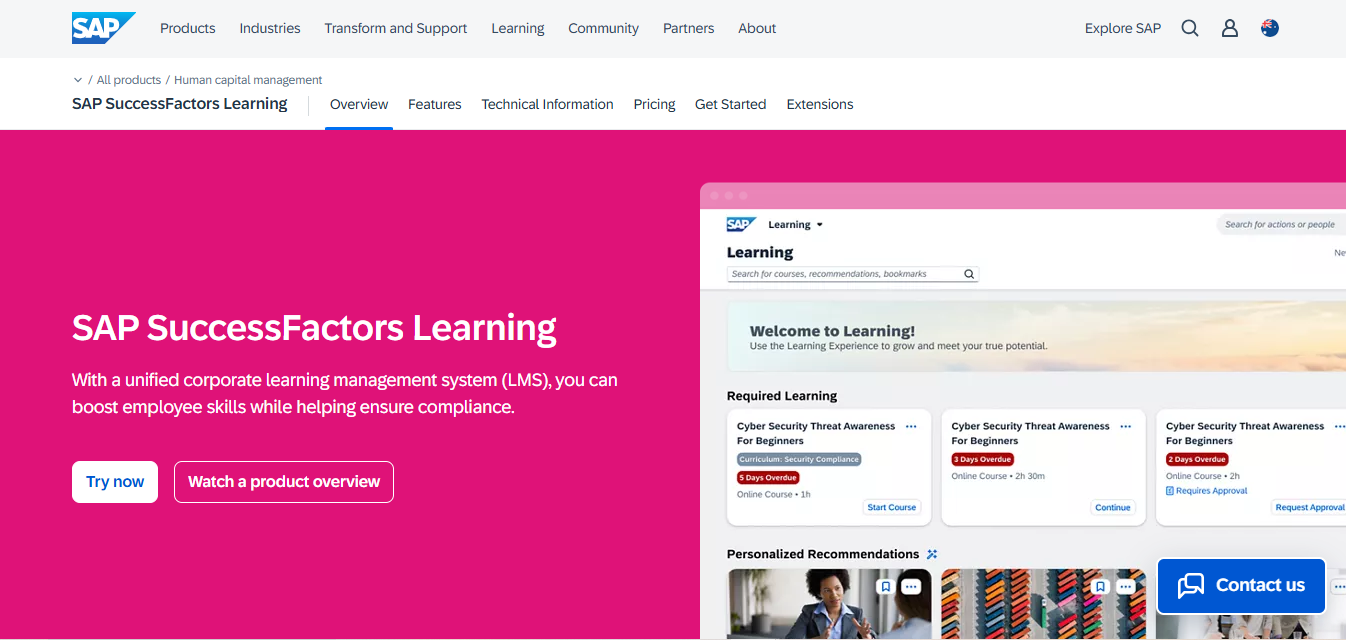
Task: Click the Requires Approval document icon
Action: coord(1170,491)
